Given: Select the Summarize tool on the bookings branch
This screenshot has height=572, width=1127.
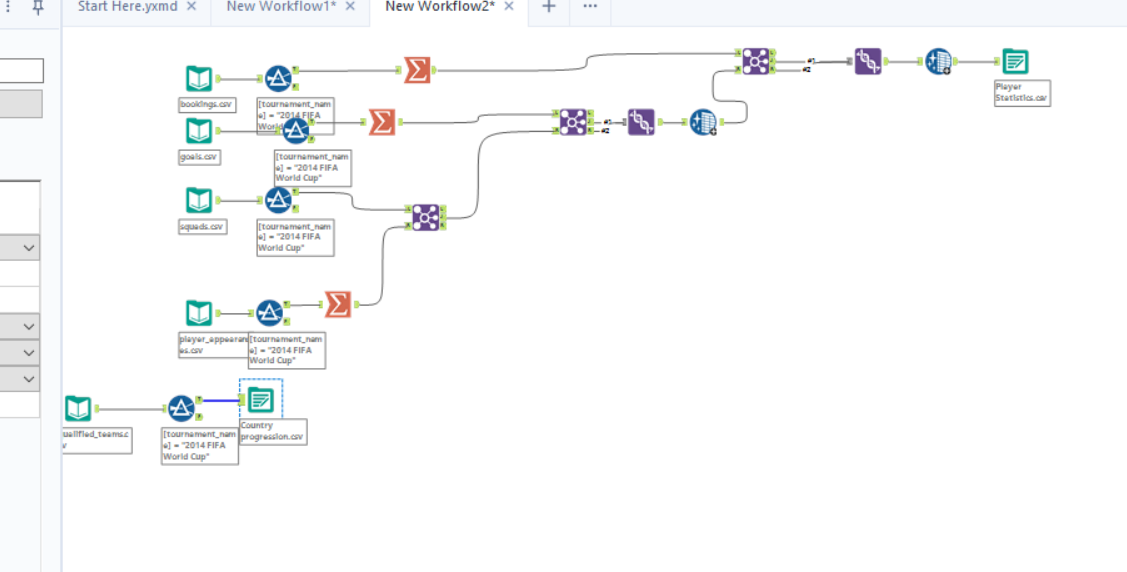Looking at the screenshot, I should [417, 70].
